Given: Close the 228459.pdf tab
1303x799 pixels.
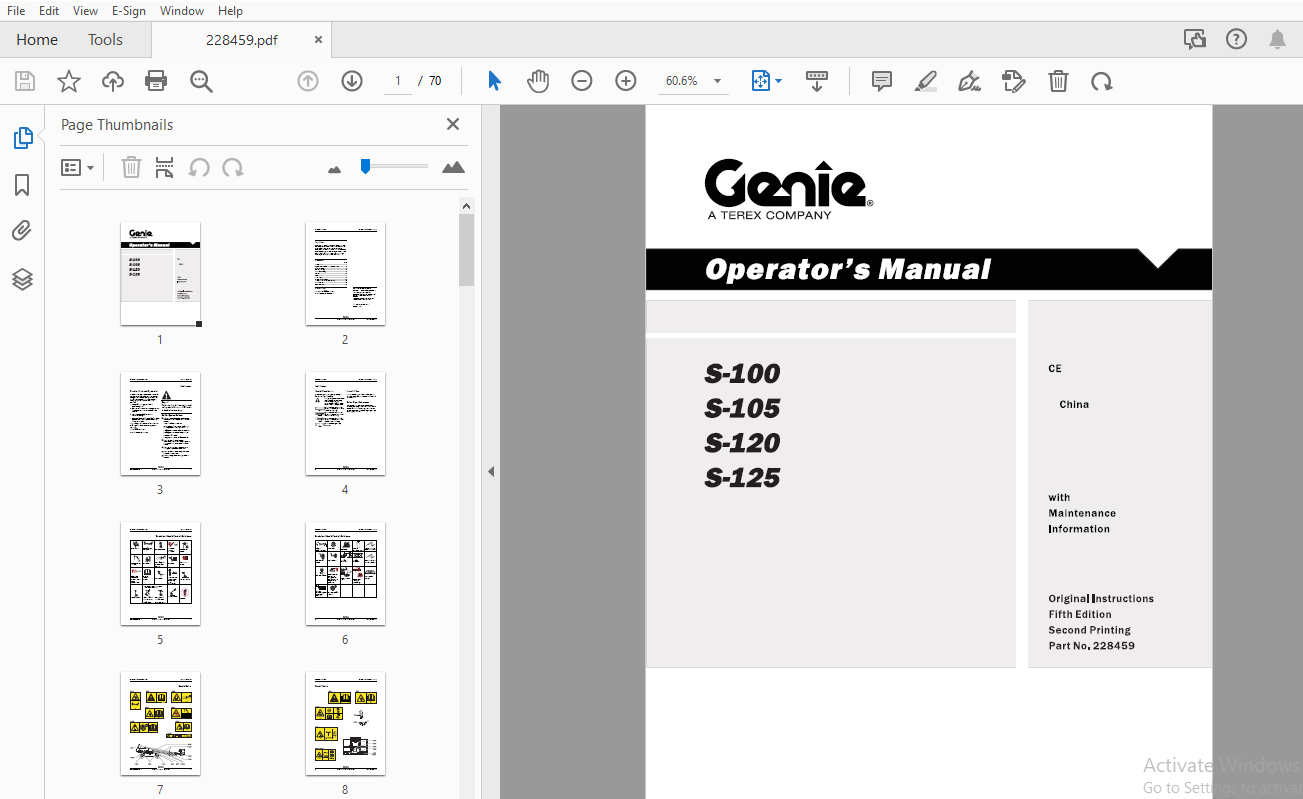Looking at the screenshot, I should tap(318, 40).
